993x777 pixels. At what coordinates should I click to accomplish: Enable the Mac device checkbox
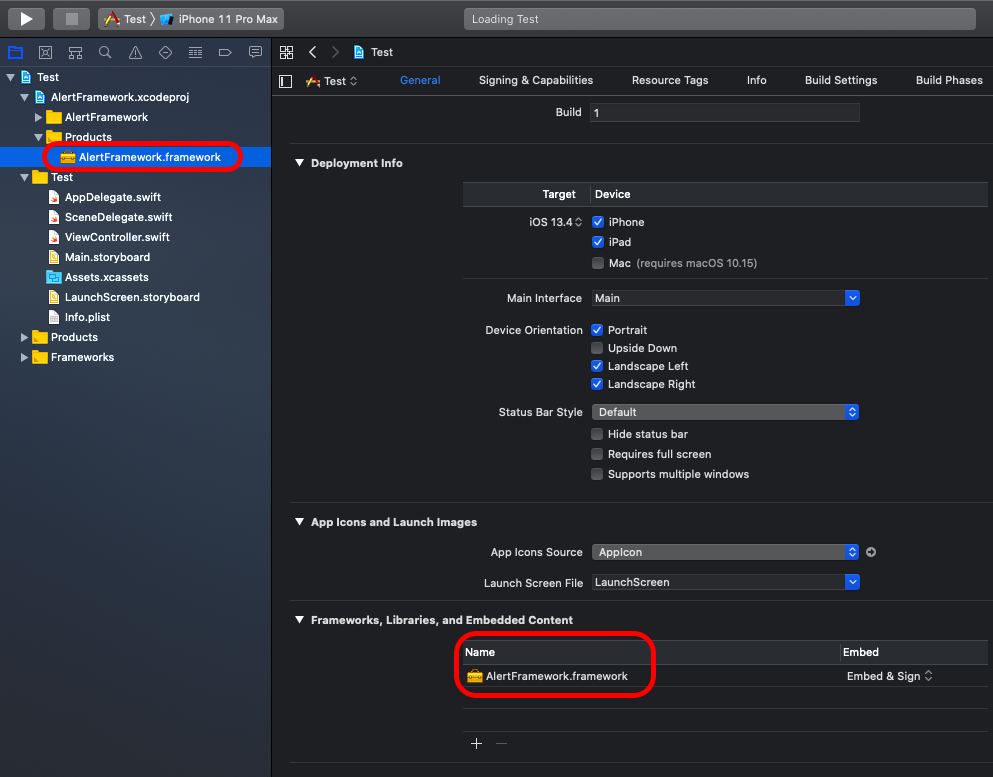[598, 263]
